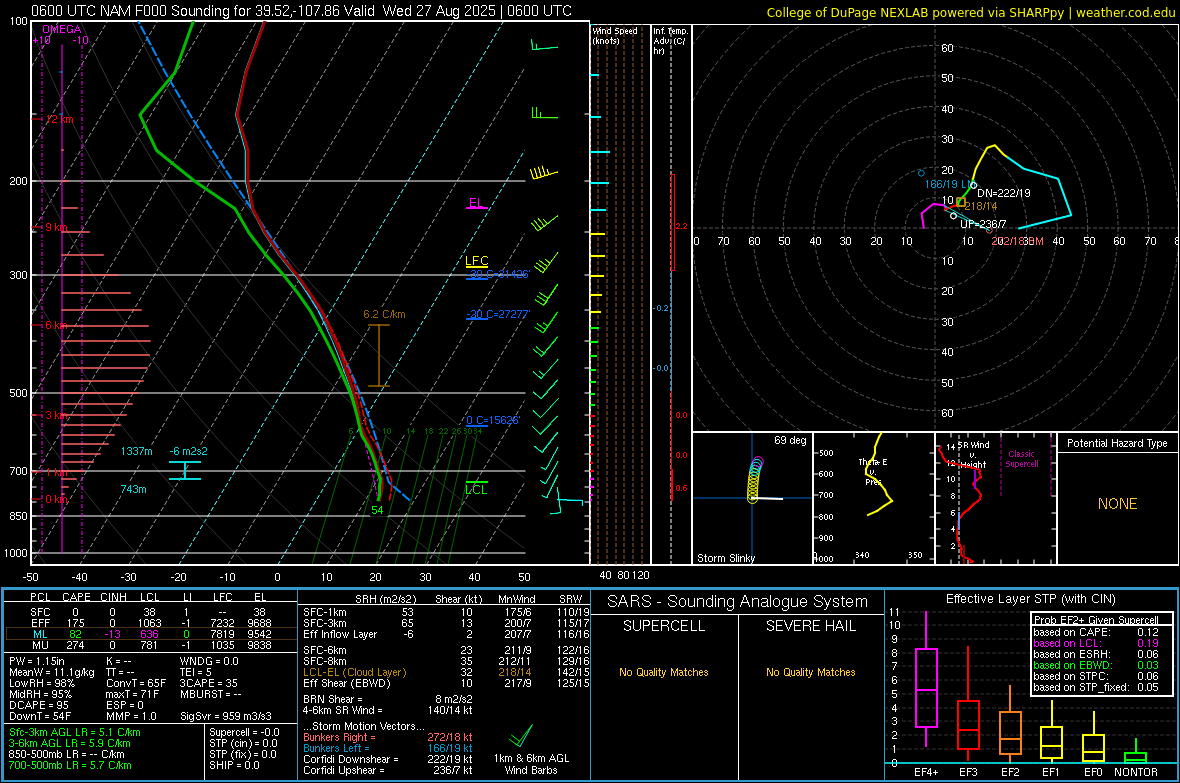1180x783 pixels.
Task: Click the yellow LFC label on skew-T
Action: click(x=476, y=260)
